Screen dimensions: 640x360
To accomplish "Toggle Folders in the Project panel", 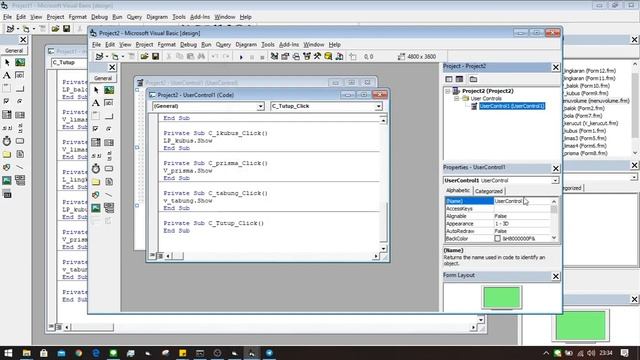I will tap(473, 79).
